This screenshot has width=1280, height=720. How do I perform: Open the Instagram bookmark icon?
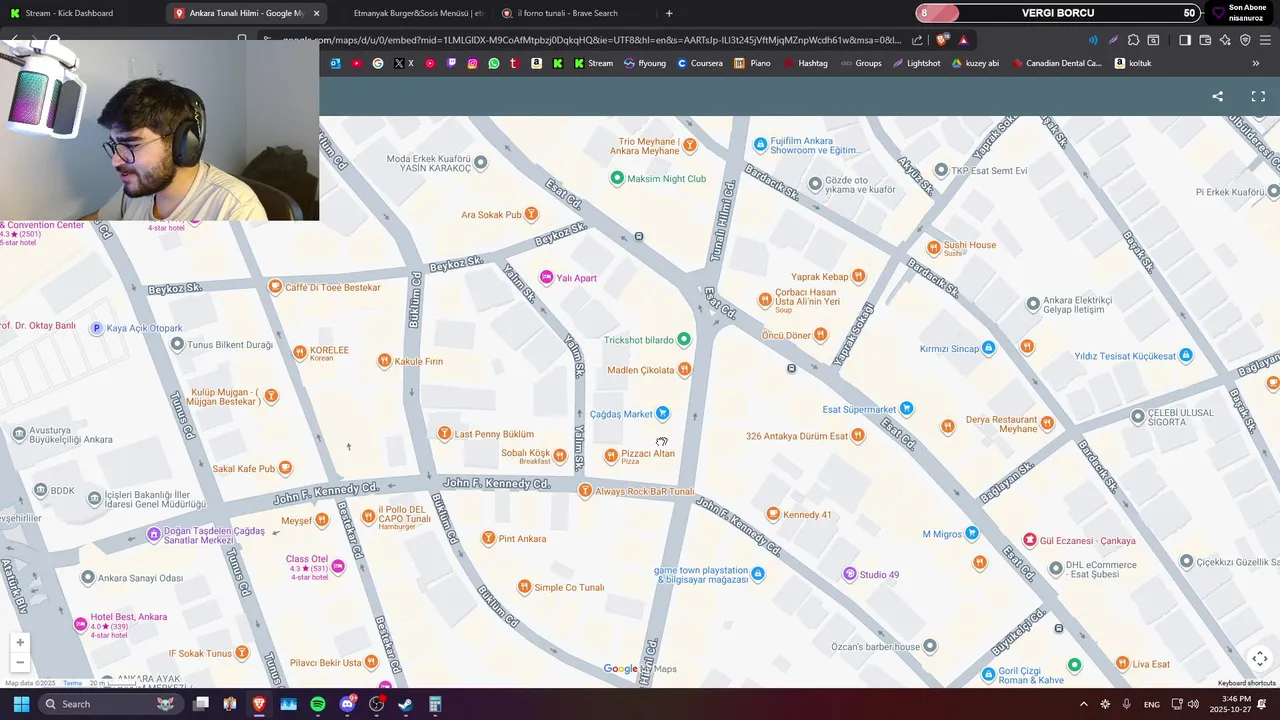coord(473,63)
